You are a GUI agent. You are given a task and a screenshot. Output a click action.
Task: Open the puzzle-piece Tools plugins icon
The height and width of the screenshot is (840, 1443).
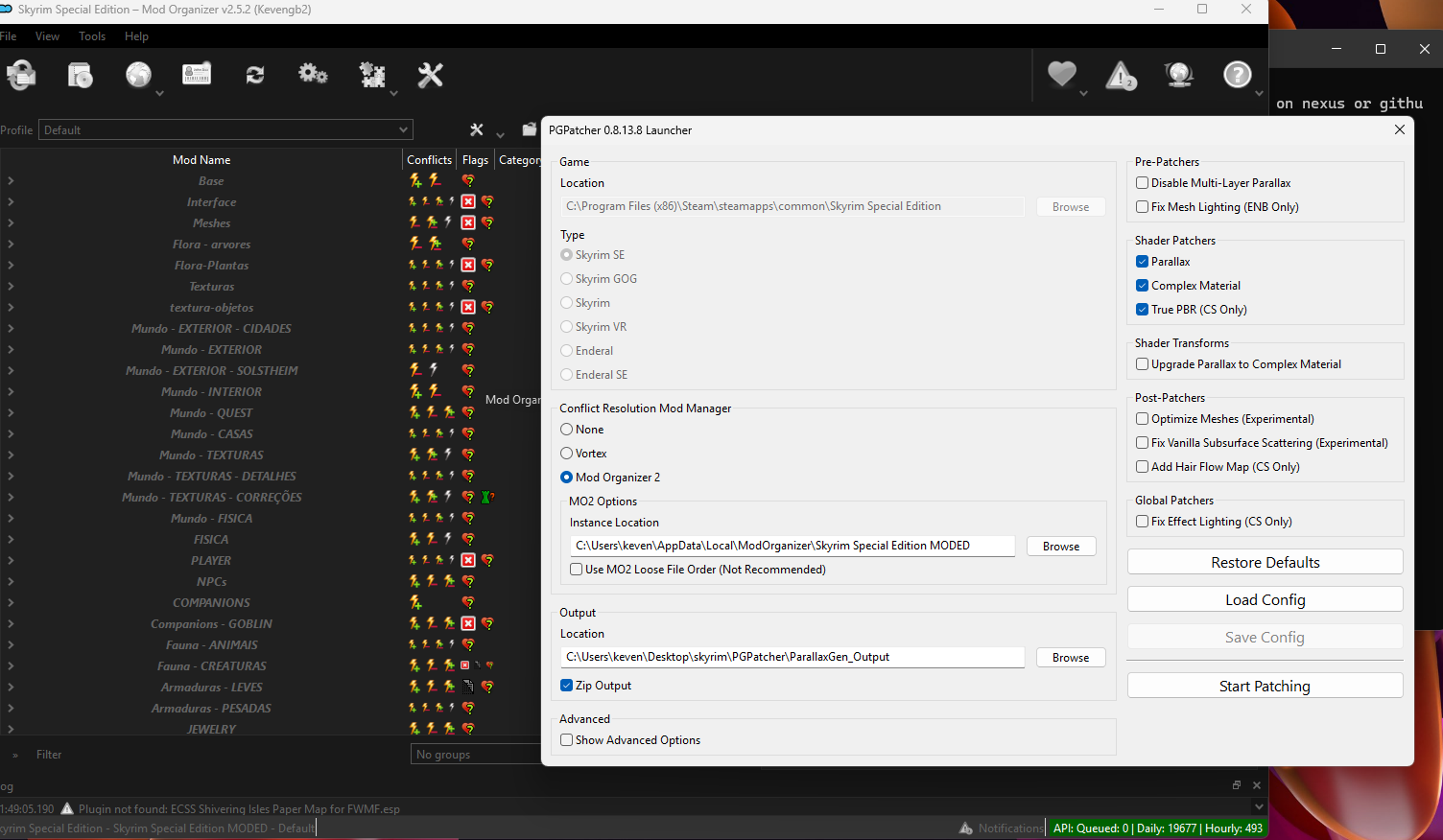(x=371, y=75)
